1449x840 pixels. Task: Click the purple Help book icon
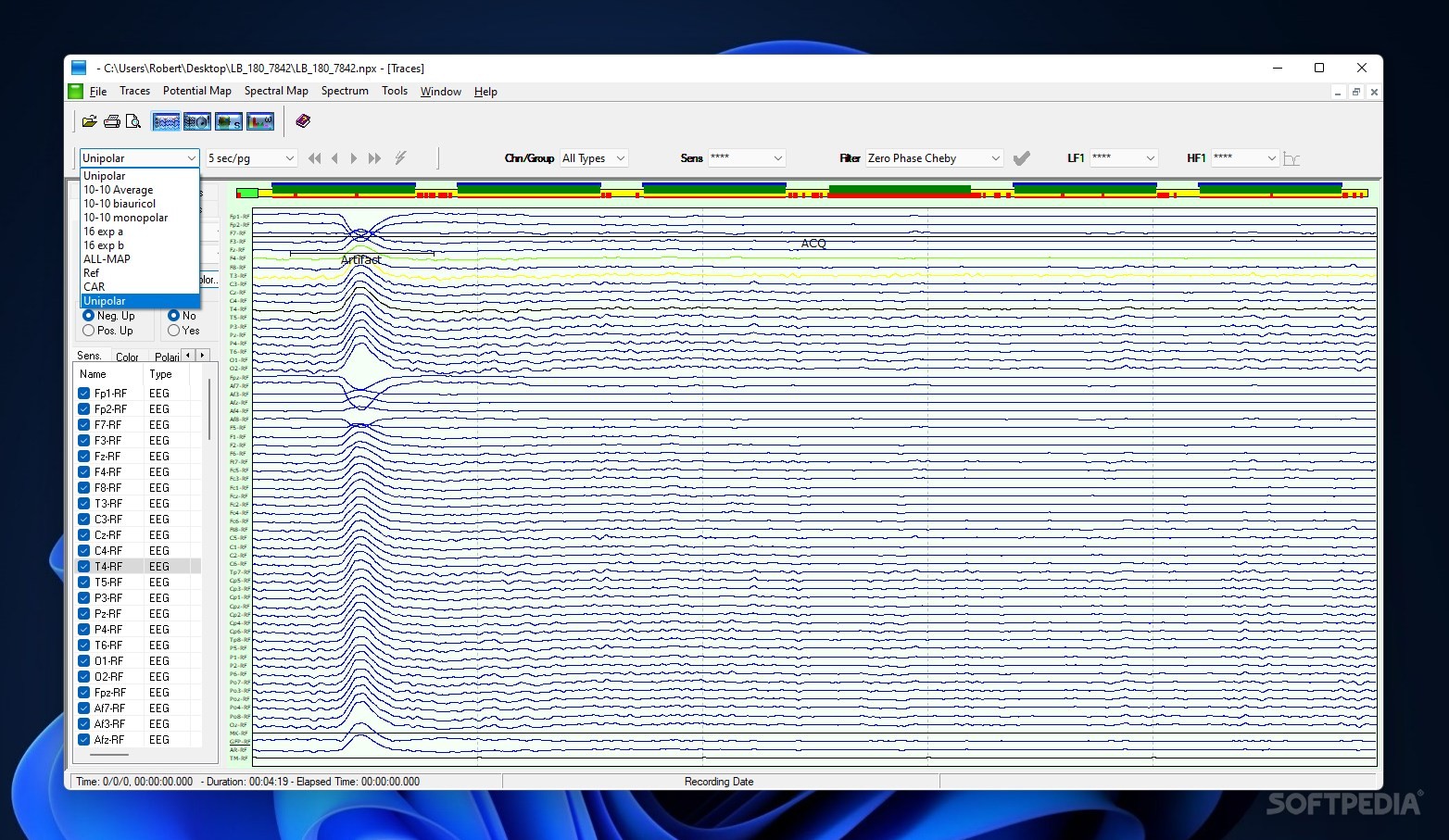coord(303,121)
